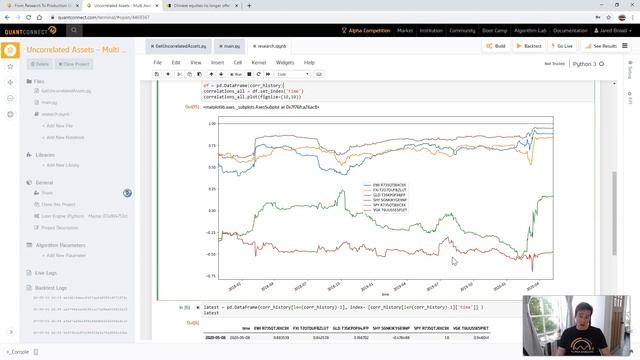The width and height of the screenshot is (640, 360).
Task: Click Close Project button
Action: click(74, 64)
